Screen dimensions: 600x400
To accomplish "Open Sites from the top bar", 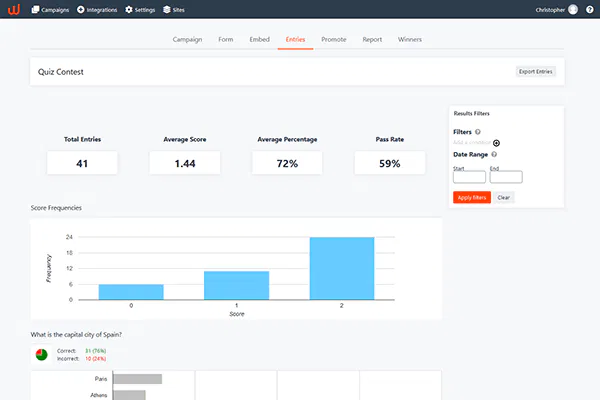I will 174,10.
